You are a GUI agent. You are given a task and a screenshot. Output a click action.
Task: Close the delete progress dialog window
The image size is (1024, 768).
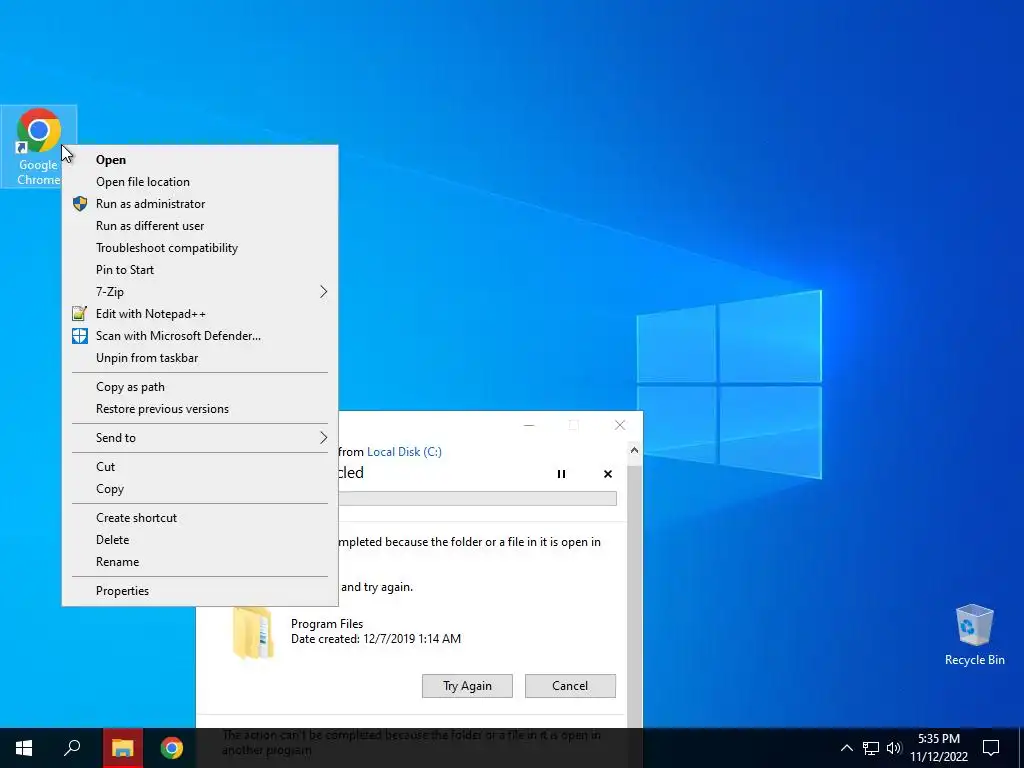(620, 425)
